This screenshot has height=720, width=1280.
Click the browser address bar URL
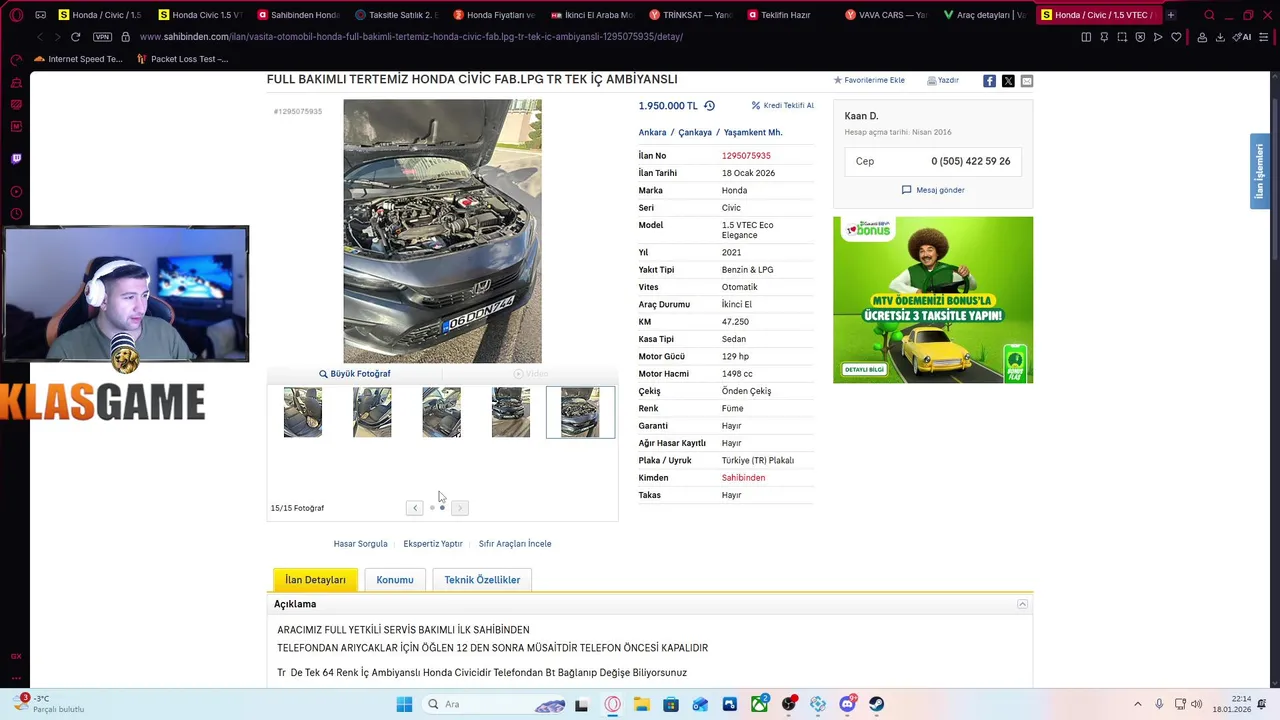click(411, 37)
